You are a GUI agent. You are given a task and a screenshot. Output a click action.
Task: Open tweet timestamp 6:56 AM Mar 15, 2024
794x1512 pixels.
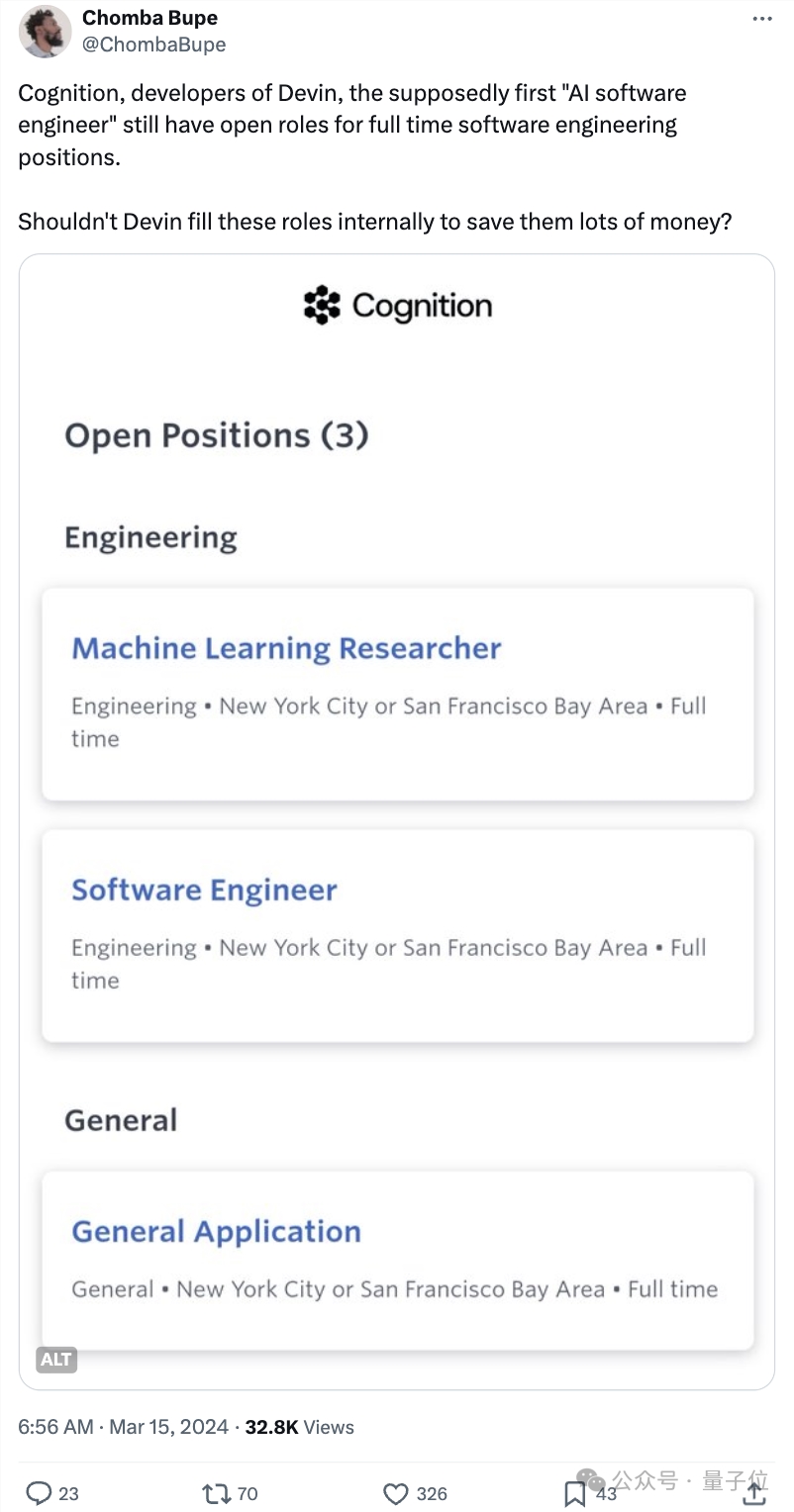coord(124,1427)
